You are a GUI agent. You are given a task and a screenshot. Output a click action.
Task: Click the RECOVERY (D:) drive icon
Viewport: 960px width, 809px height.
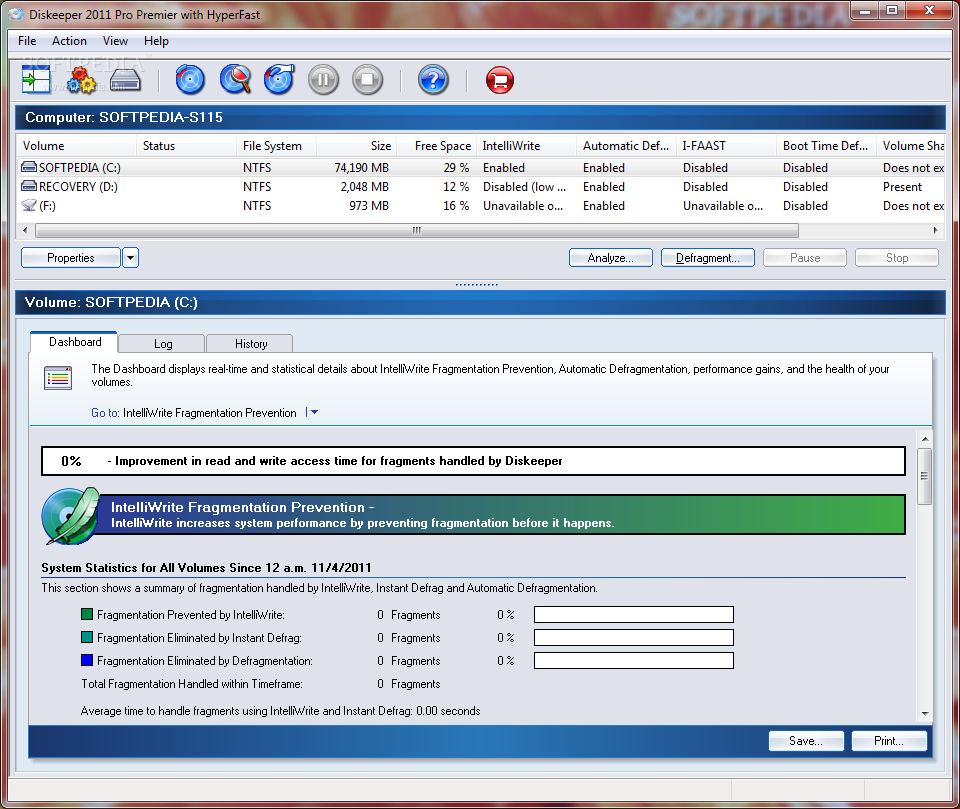29,186
